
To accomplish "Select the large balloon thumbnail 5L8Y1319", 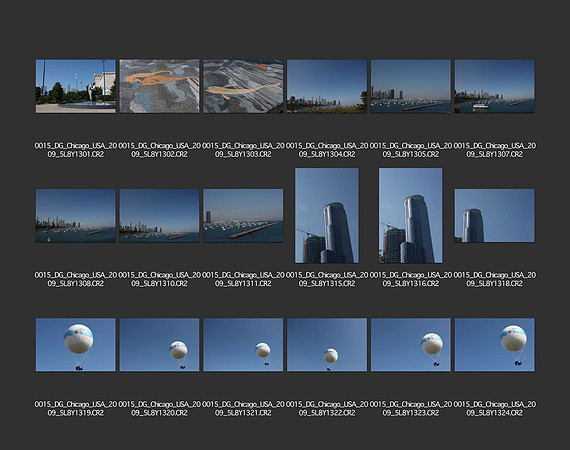I will click(76, 345).
